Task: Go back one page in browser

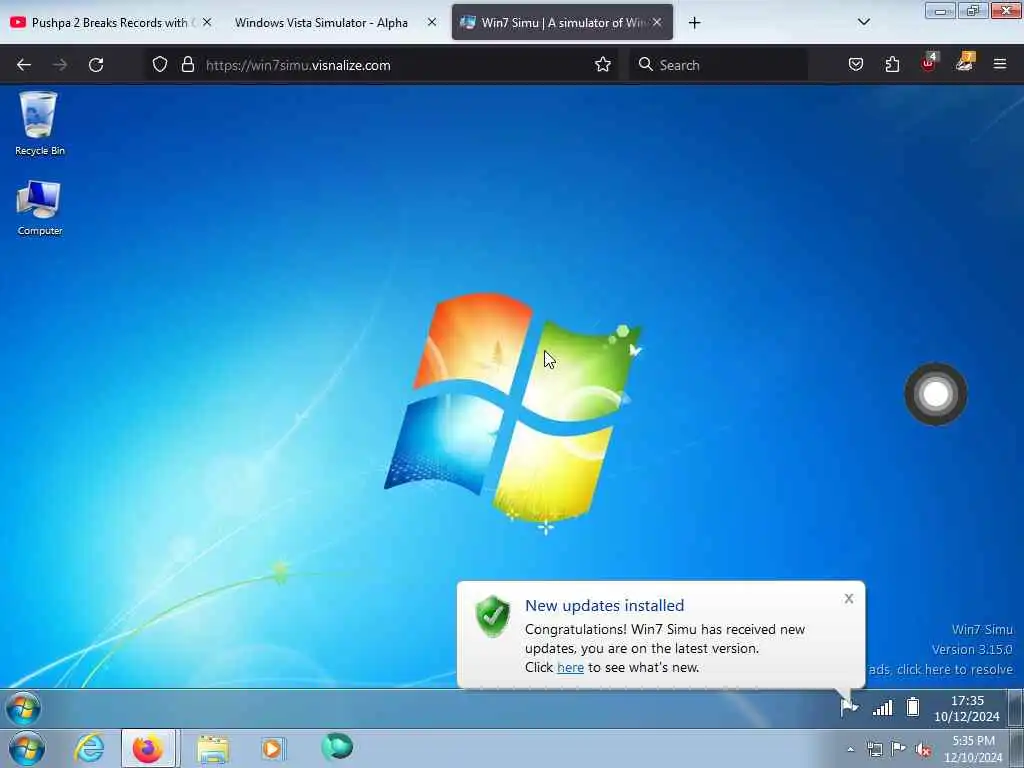Action: click(x=24, y=65)
